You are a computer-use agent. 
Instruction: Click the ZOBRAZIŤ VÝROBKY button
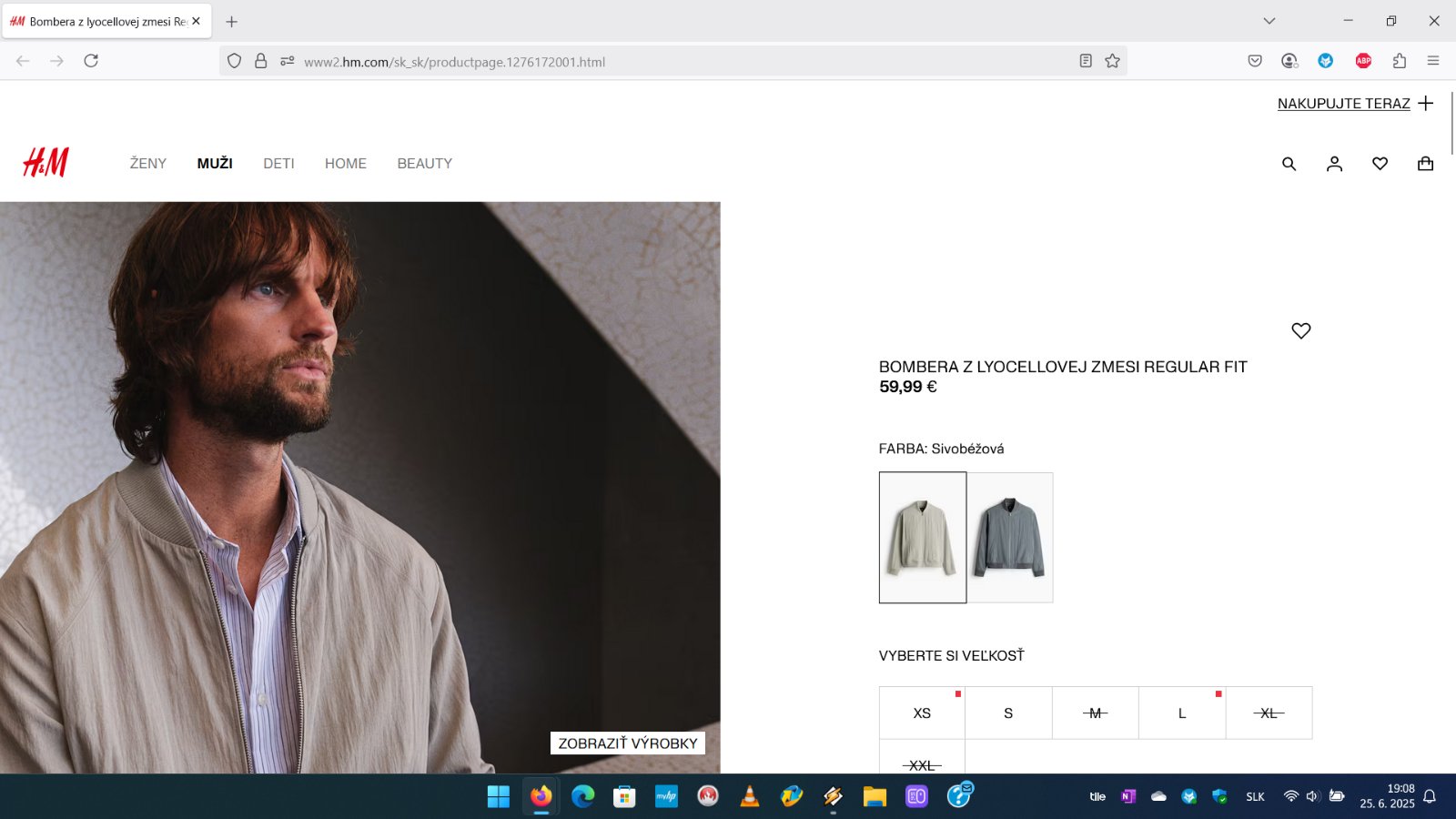[x=627, y=743]
